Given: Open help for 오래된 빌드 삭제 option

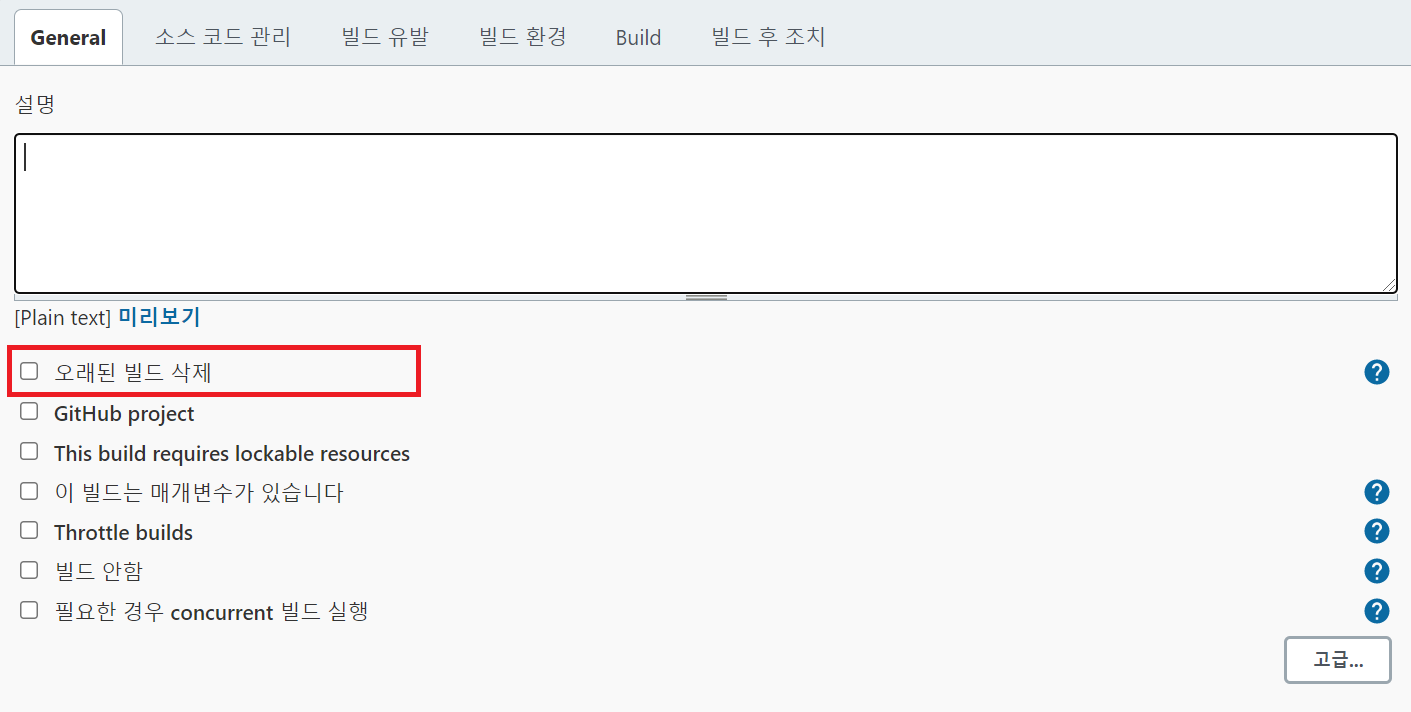Looking at the screenshot, I should [x=1376, y=371].
